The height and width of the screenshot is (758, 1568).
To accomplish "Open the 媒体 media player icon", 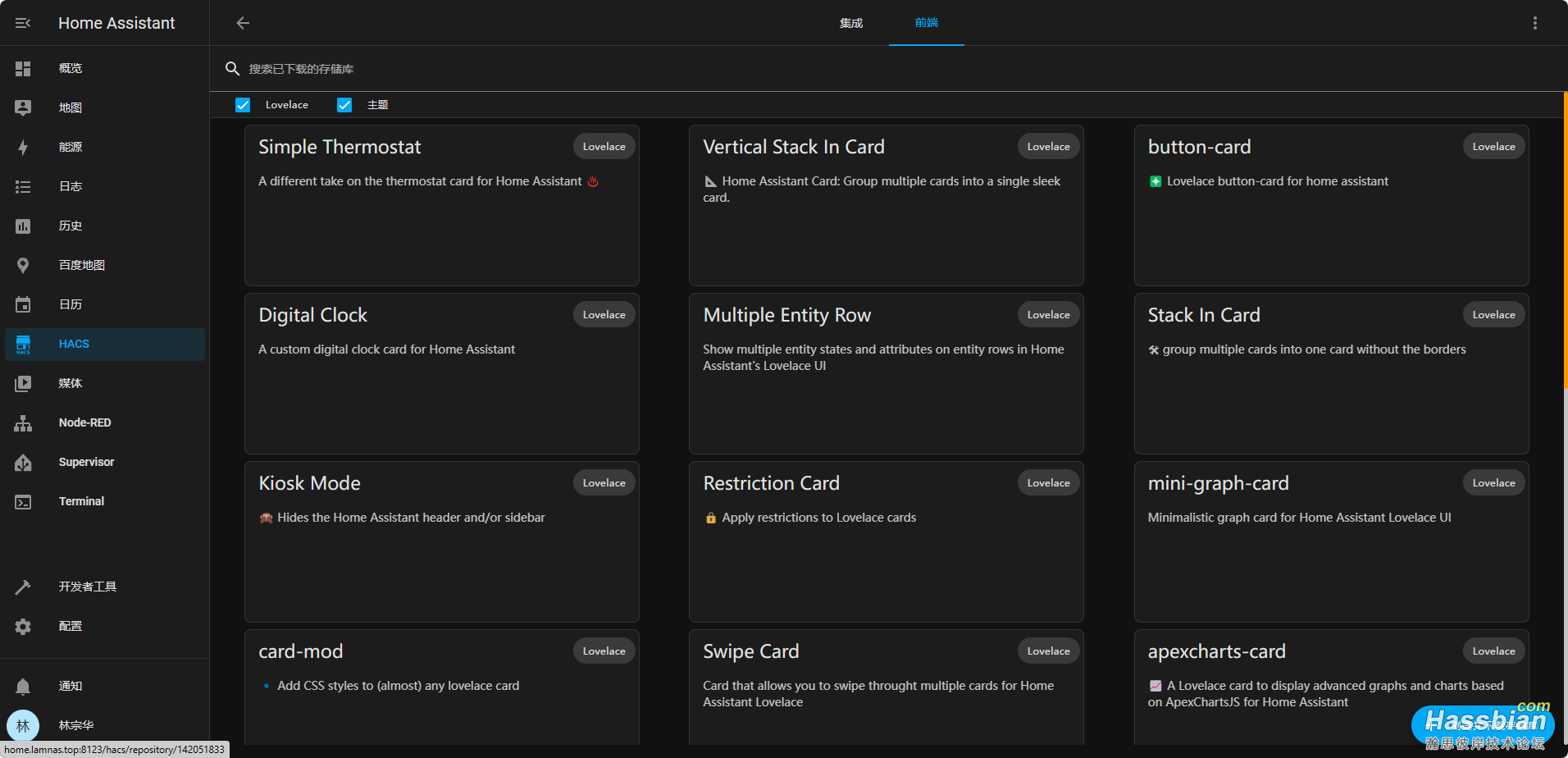I will (x=23, y=383).
